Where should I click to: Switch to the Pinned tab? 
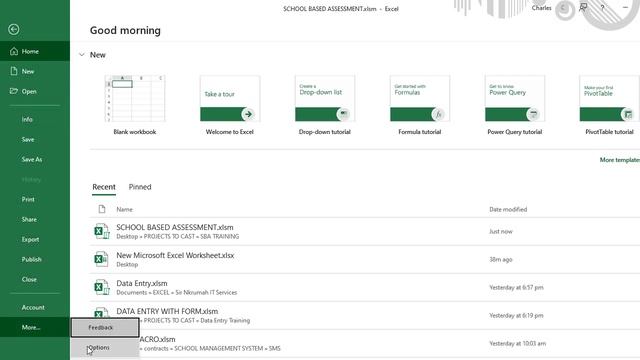140,187
